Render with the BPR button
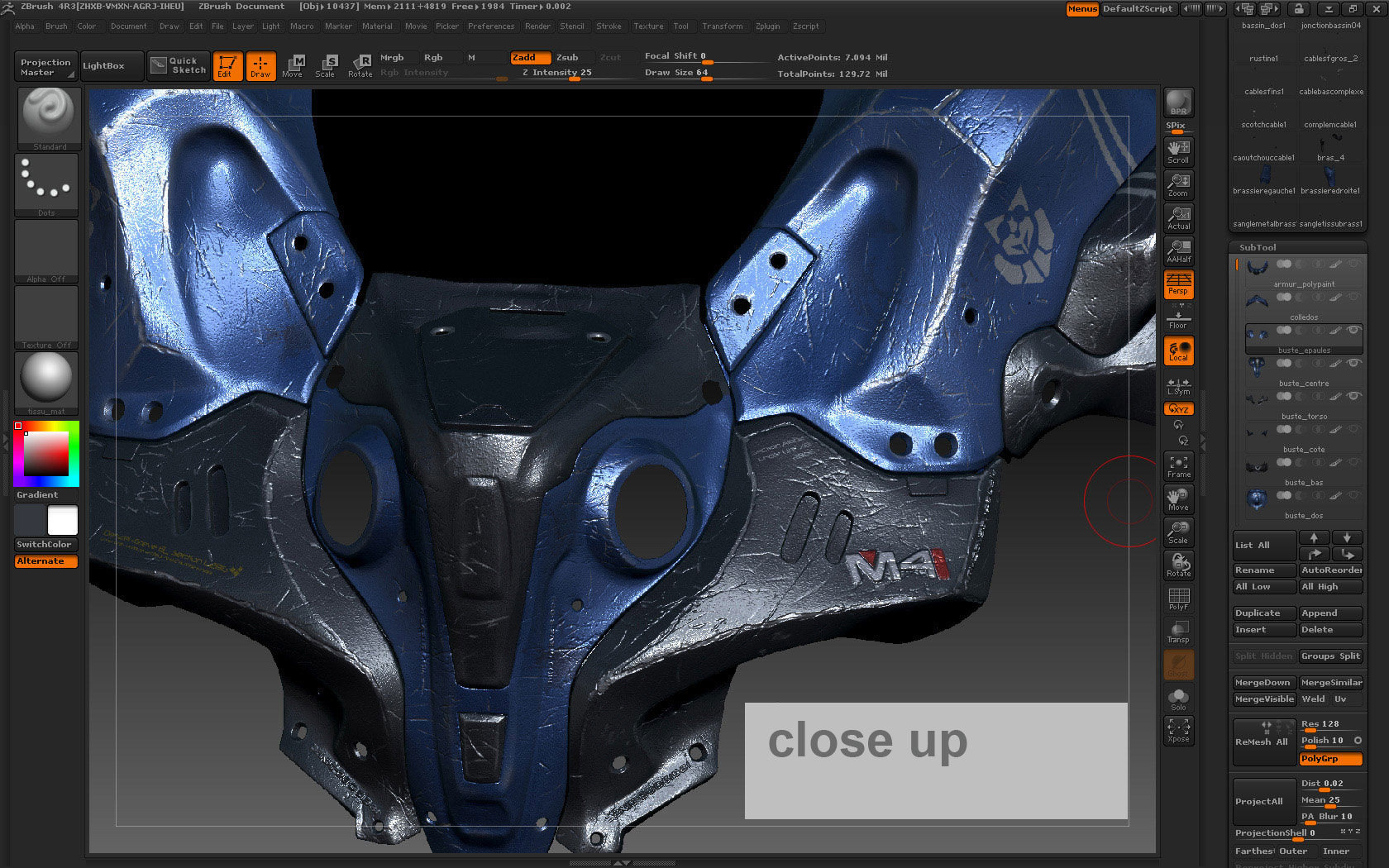 pyautogui.click(x=1178, y=103)
